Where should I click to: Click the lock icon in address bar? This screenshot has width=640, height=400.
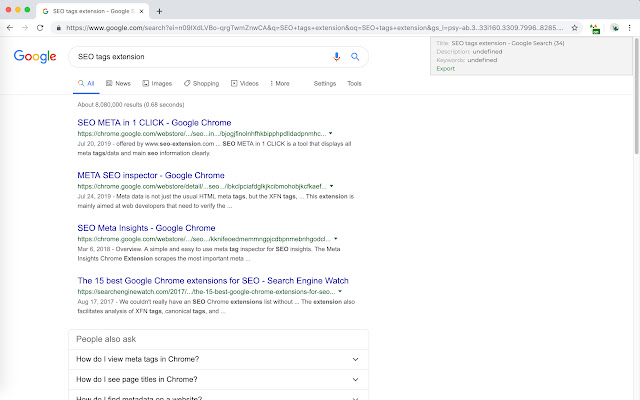tap(59, 28)
